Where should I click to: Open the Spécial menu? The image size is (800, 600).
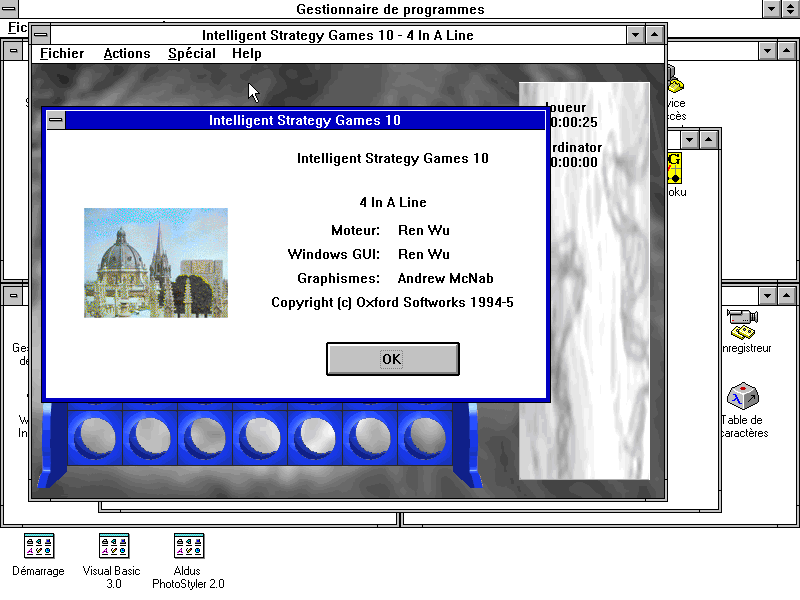(x=192, y=54)
